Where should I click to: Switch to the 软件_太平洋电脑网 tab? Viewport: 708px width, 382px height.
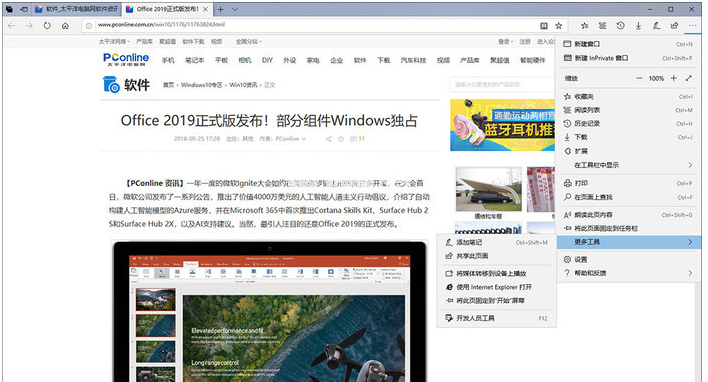77,9
